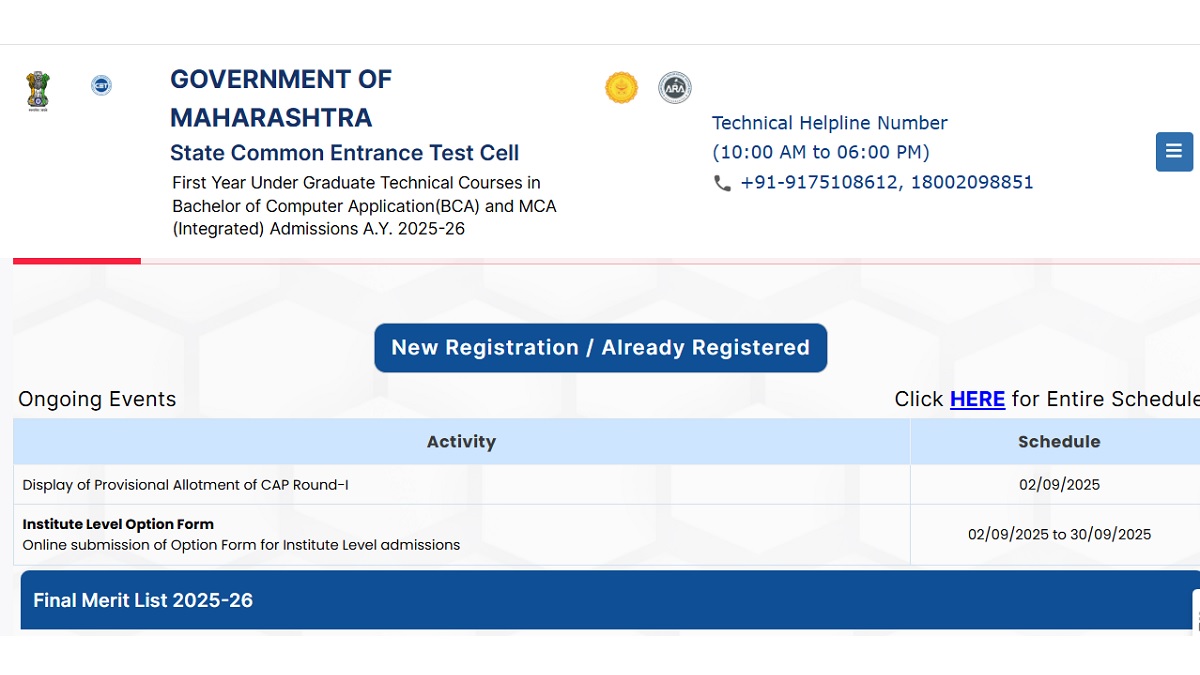Collapse the Ongoing Events schedule table
This screenshot has width=1200, height=675.
pos(97,399)
